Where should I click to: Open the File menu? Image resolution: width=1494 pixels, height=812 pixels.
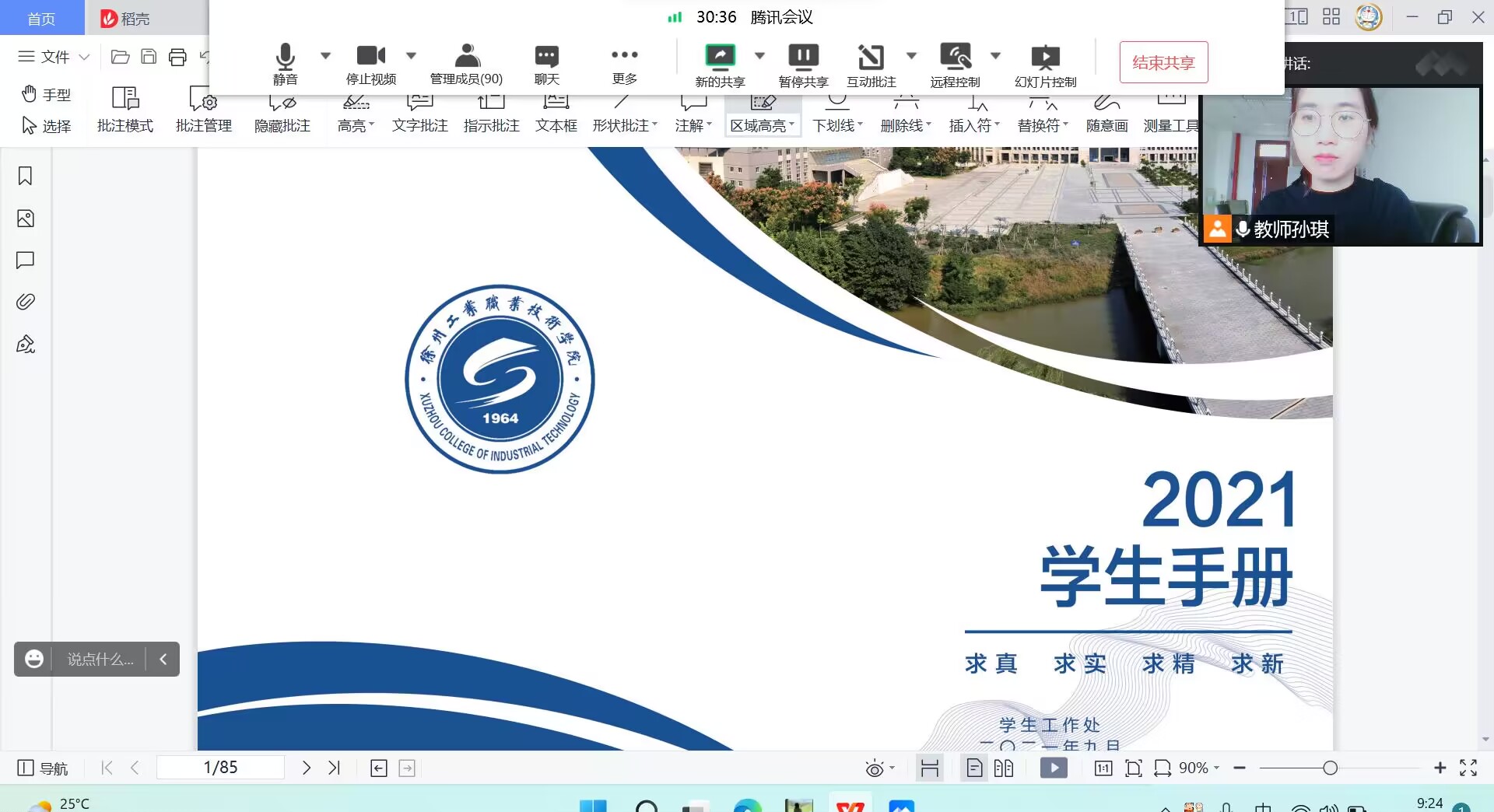point(54,57)
